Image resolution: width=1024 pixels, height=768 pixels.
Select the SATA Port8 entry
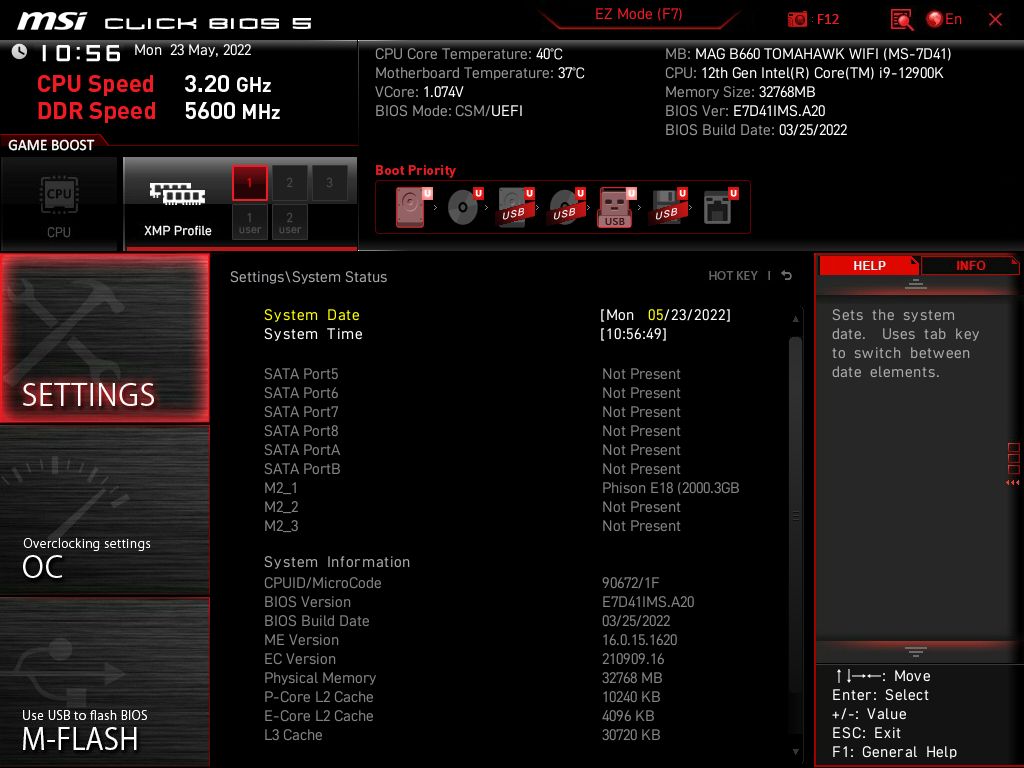coord(473,430)
